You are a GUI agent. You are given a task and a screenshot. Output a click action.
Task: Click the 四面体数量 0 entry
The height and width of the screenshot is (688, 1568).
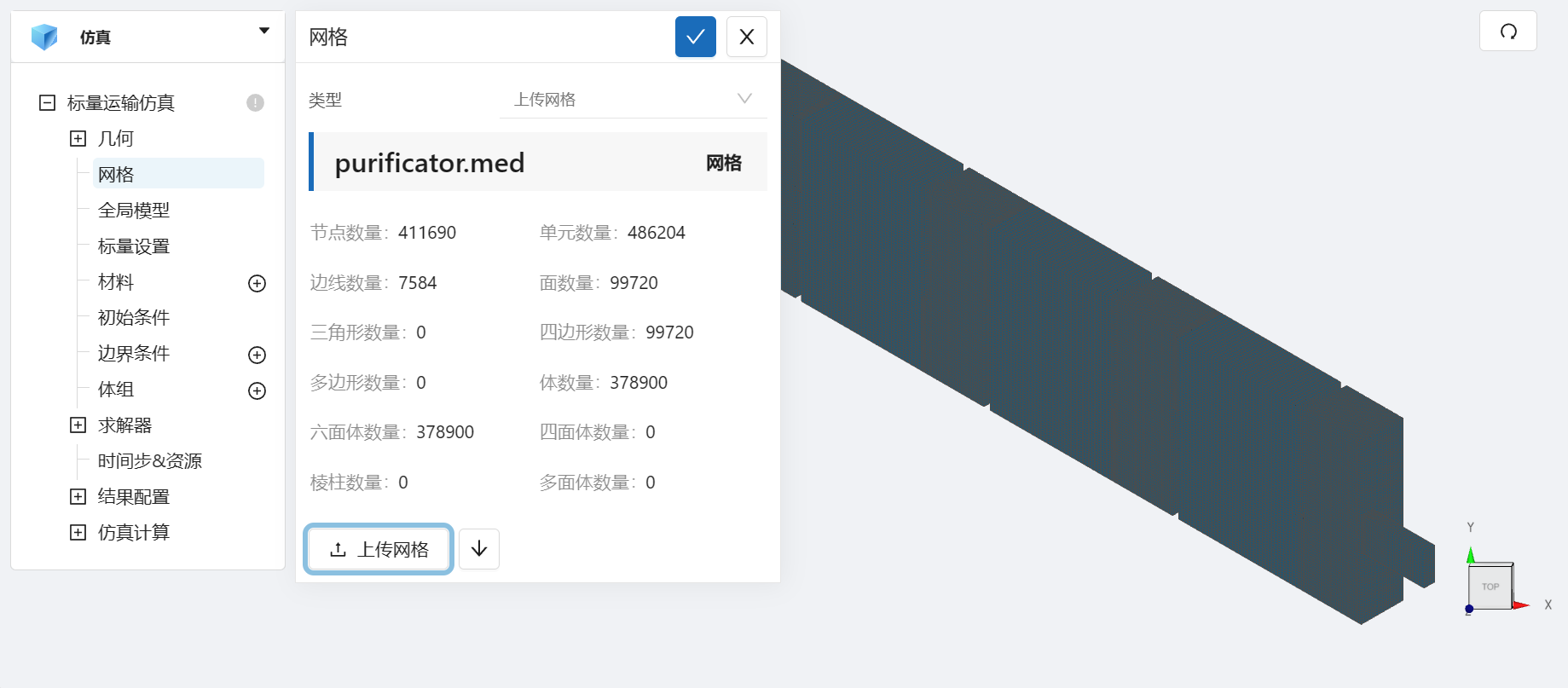click(598, 432)
